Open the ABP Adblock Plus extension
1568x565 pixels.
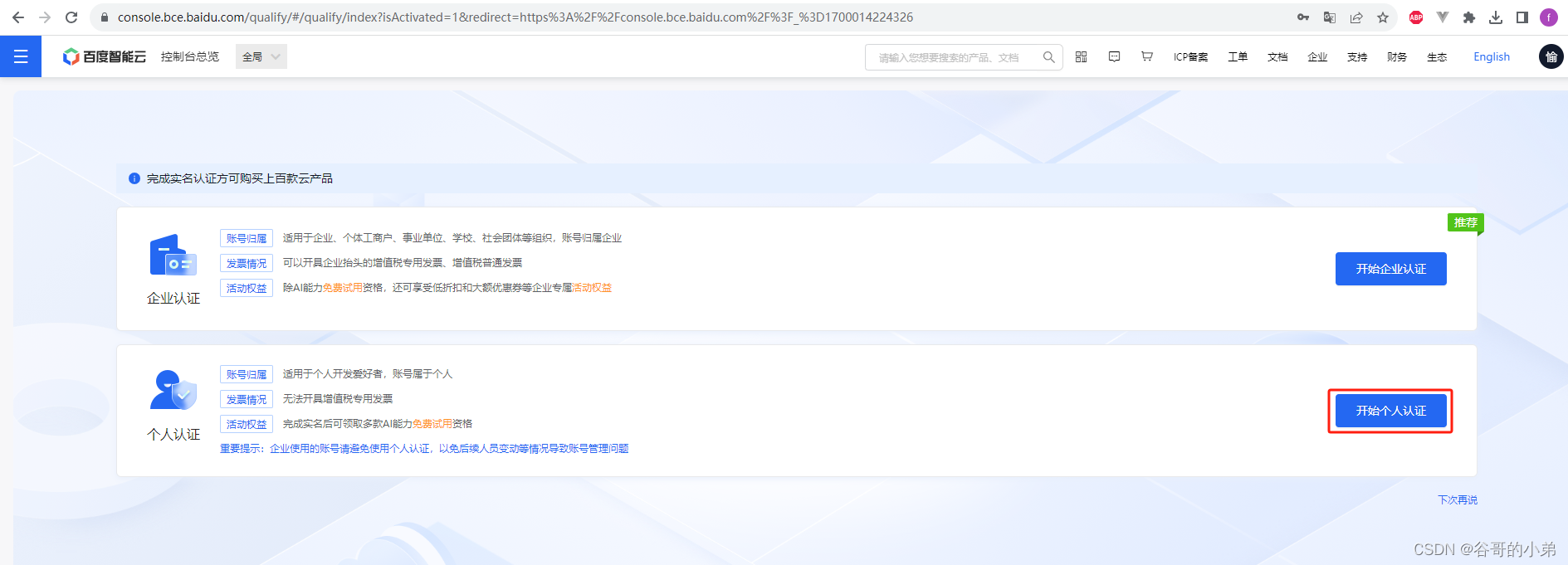(1416, 17)
